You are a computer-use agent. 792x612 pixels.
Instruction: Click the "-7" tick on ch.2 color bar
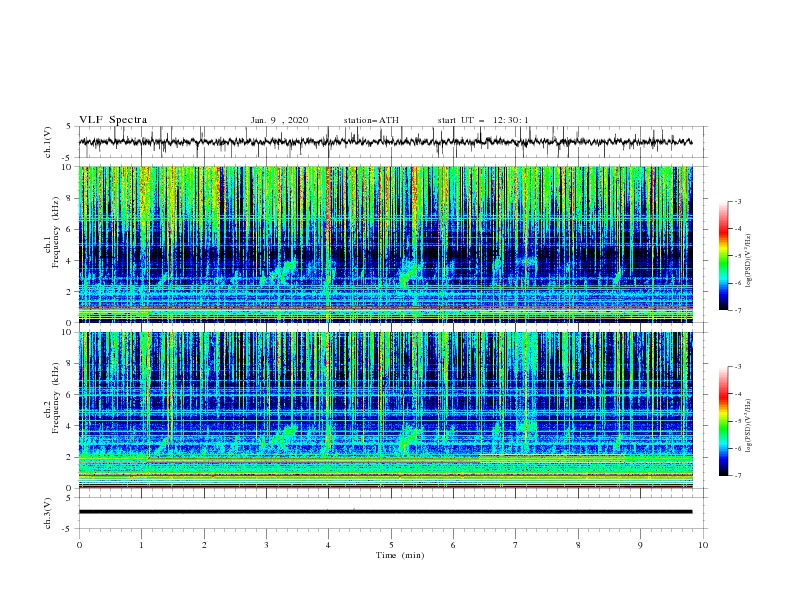tap(737, 476)
